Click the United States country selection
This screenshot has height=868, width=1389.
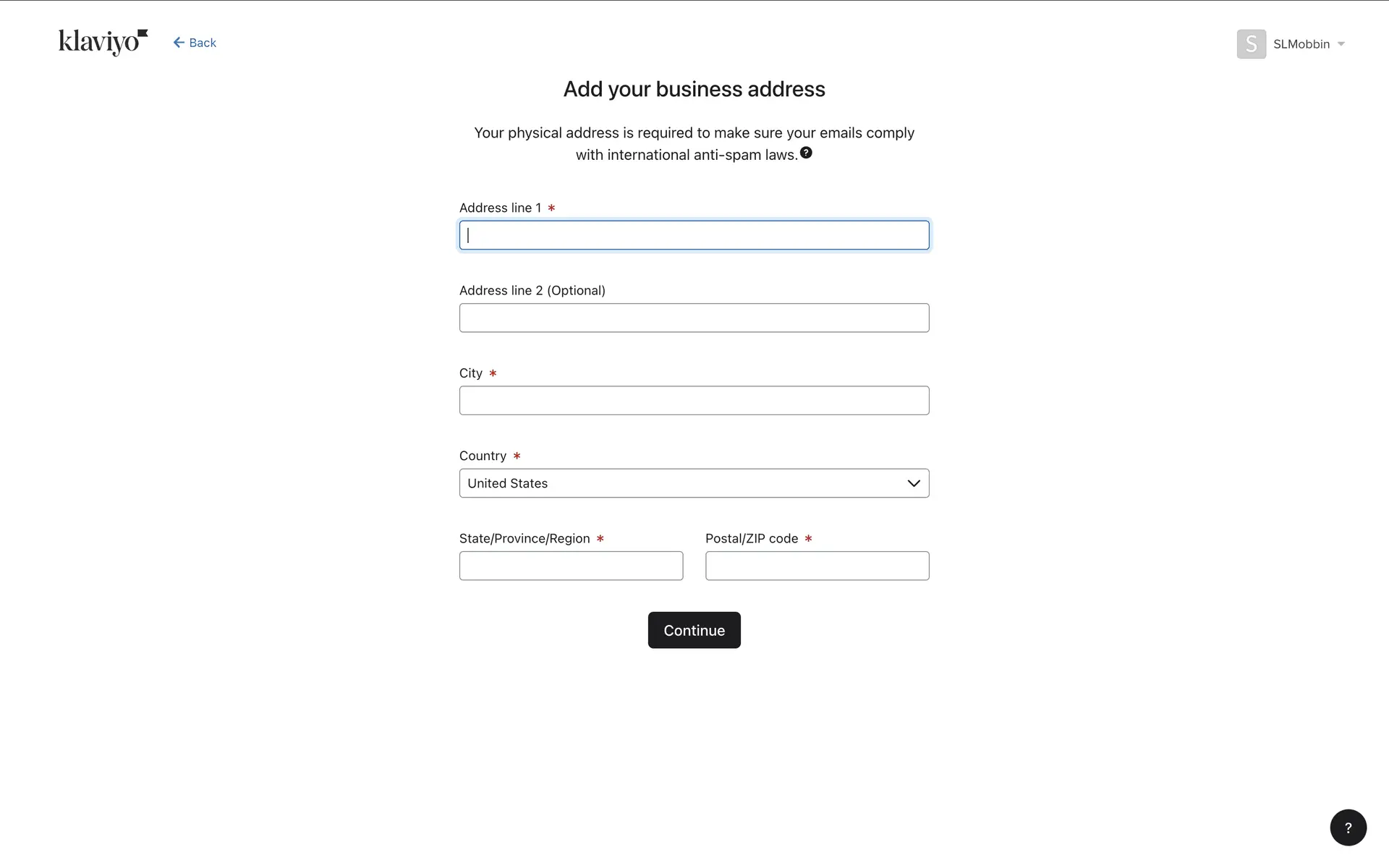pos(508,483)
